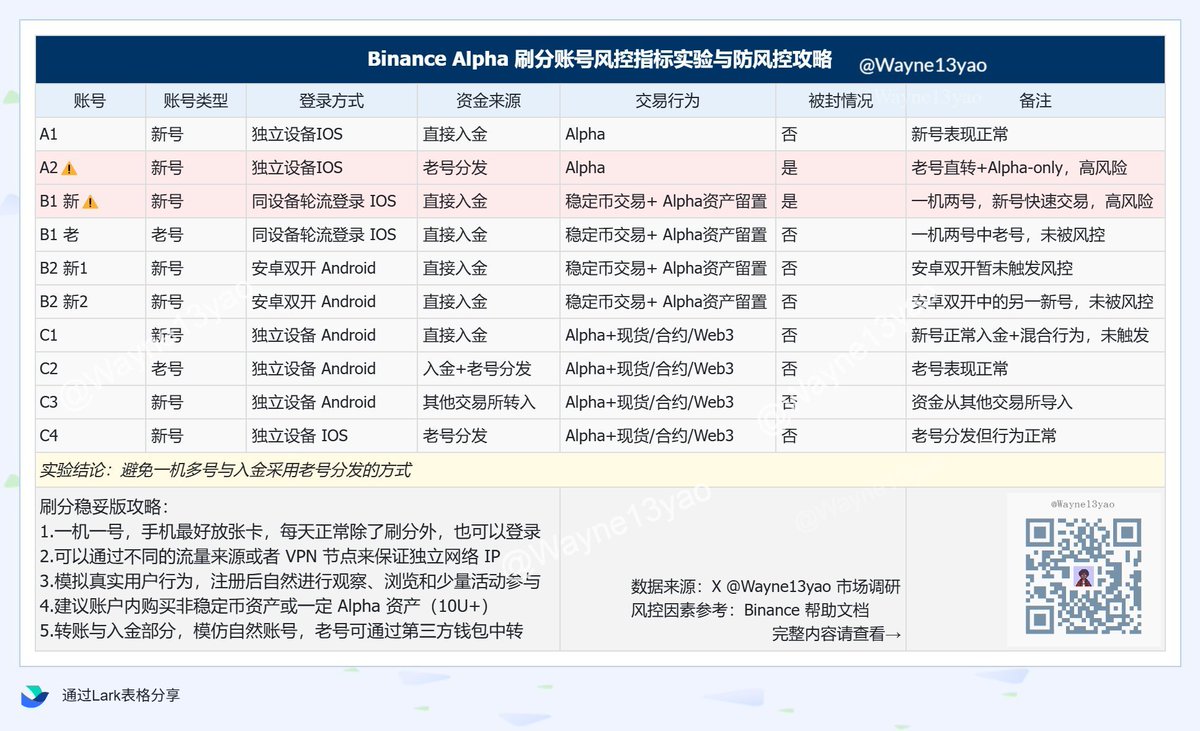Click the '完整内容请查看→' text
This screenshot has width=1200, height=731.
(836, 633)
